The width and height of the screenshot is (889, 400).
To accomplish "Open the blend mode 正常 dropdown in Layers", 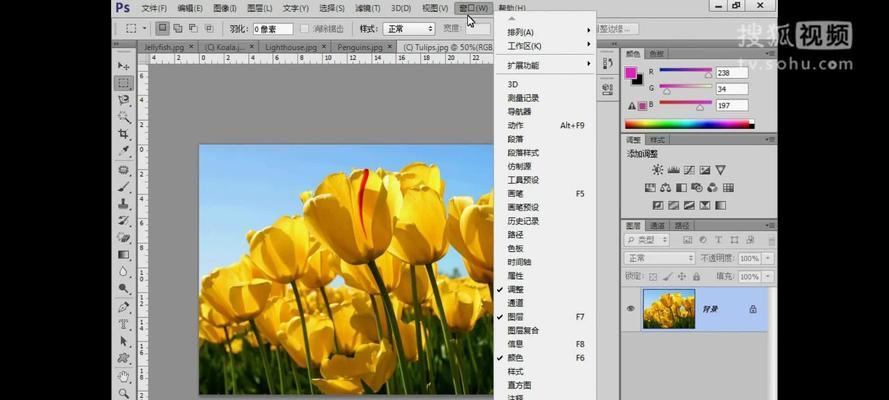I will pyautogui.click(x=659, y=258).
